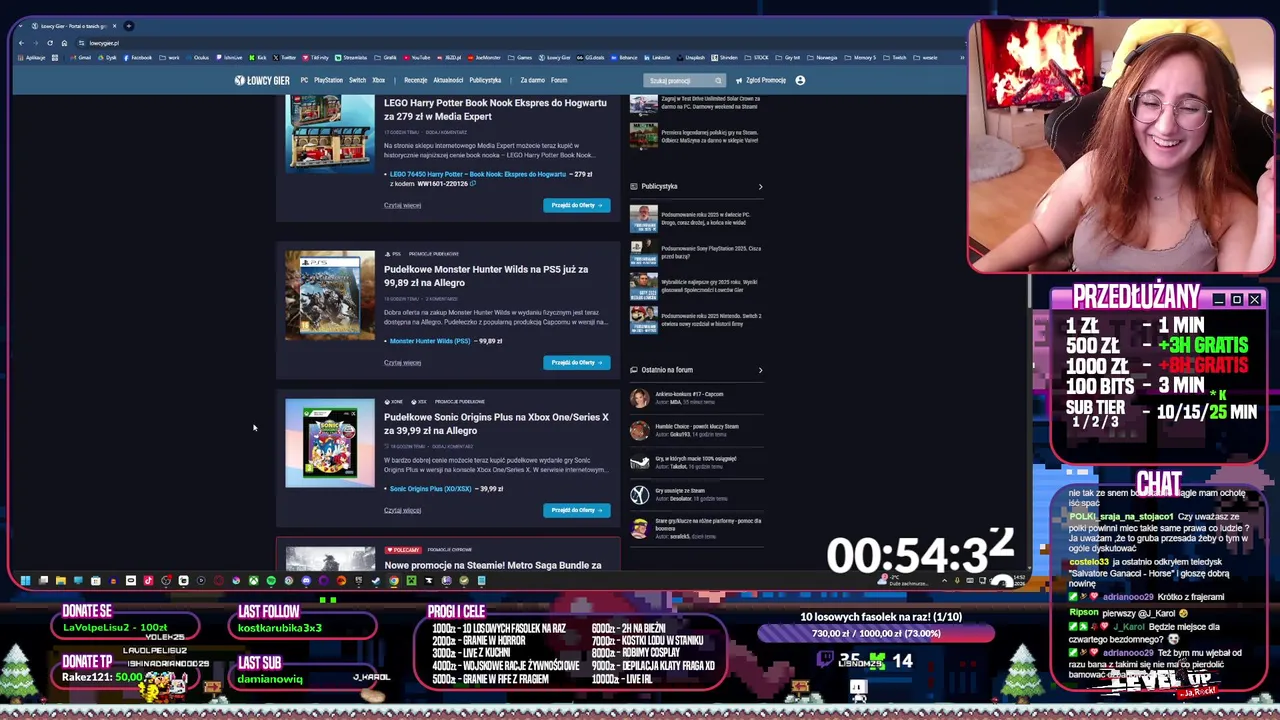Go back with the browser back arrow
Image resolution: width=1280 pixels, height=720 pixels.
[x=21, y=43]
